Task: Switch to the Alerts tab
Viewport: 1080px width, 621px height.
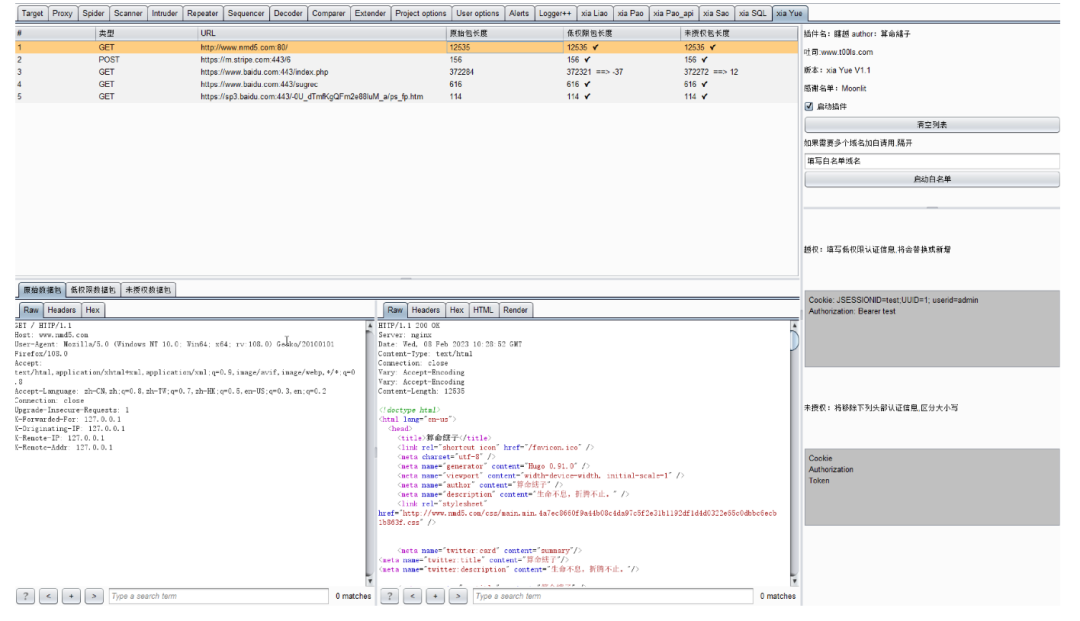Action: (x=519, y=13)
